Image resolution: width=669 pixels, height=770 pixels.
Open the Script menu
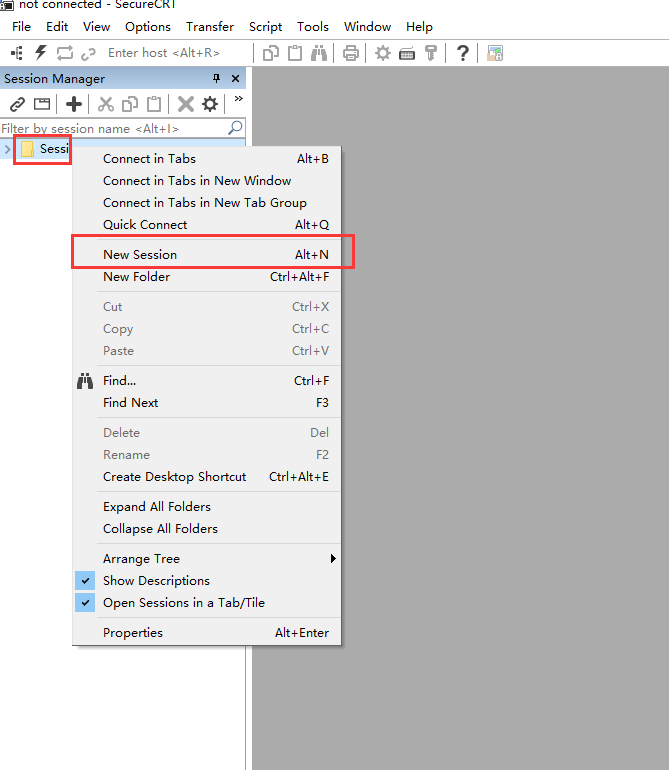click(x=265, y=27)
